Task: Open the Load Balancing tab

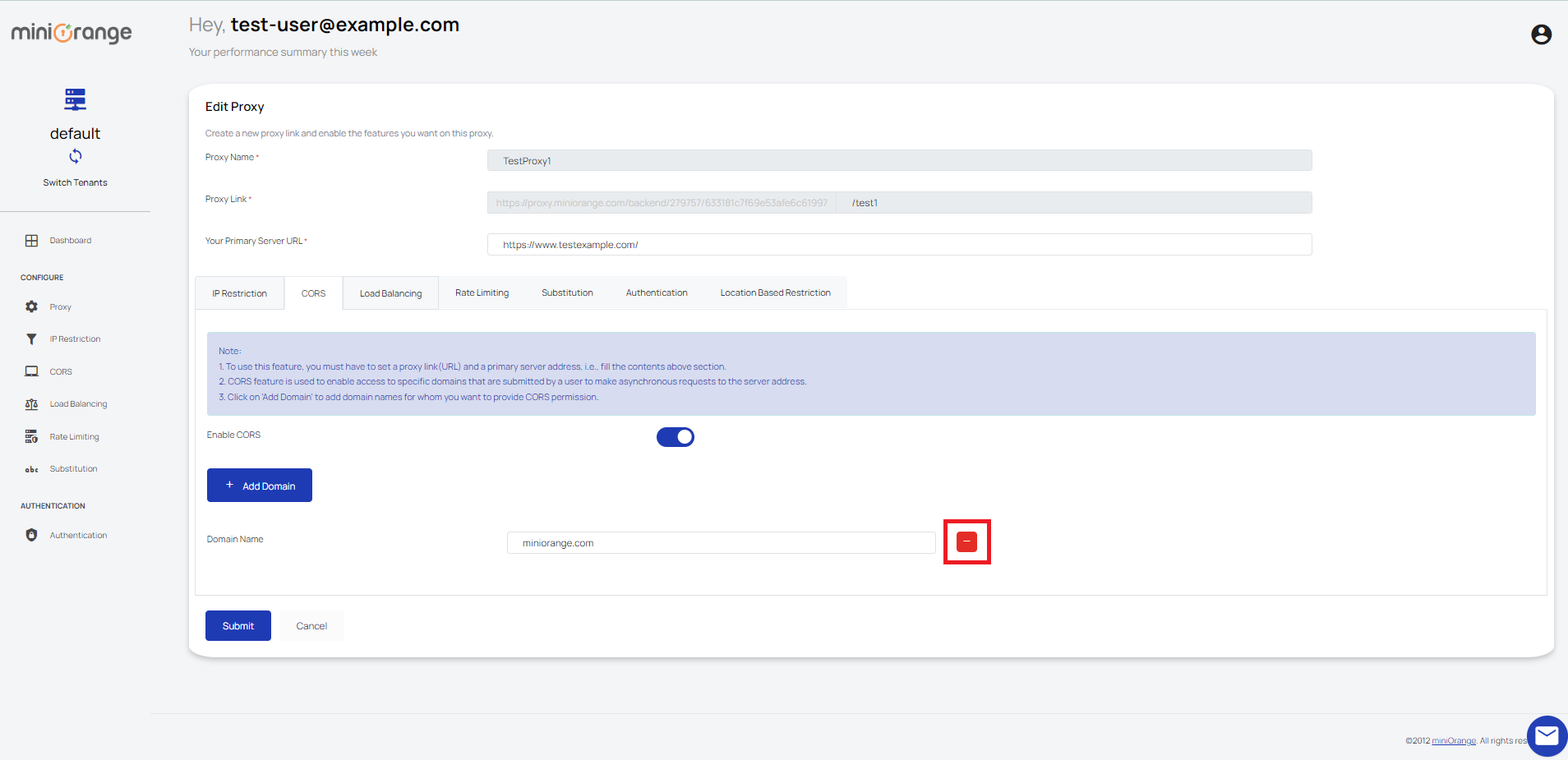Action: (390, 293)
